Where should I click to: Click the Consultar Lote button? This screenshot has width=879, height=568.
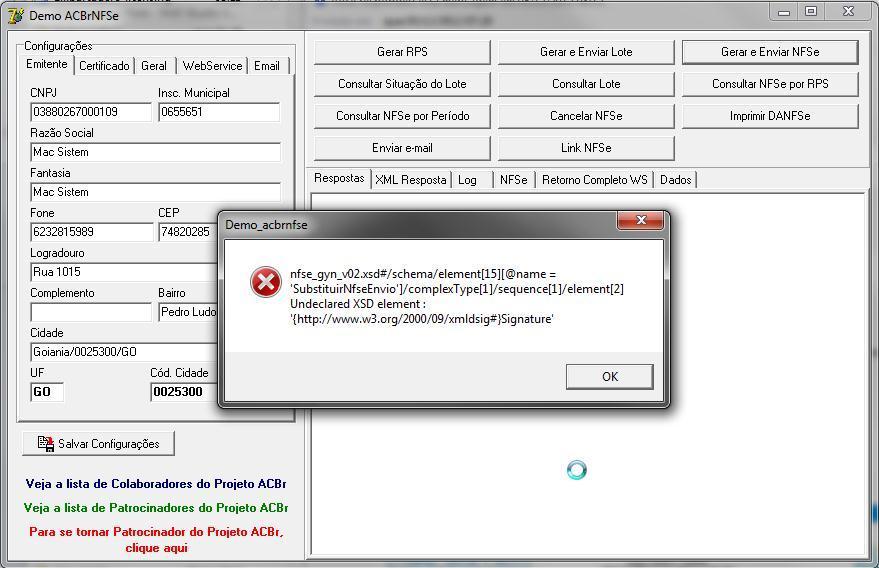pos(586,84)
